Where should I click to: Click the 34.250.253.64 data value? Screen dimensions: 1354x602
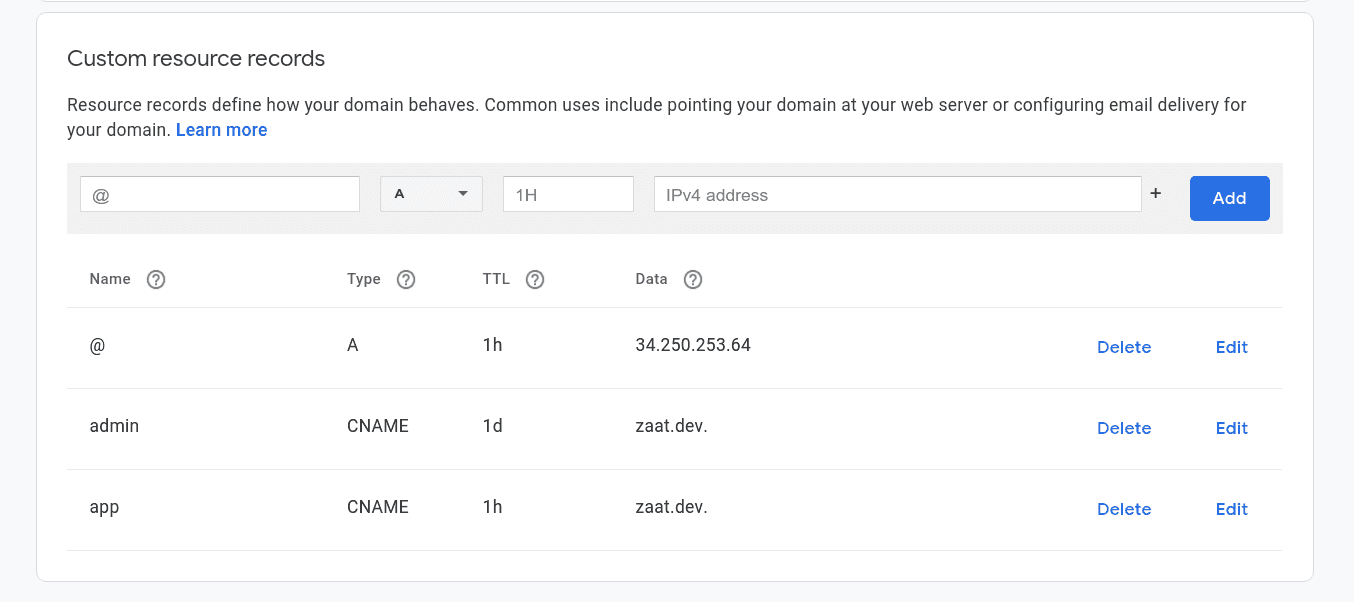[693, 345]
